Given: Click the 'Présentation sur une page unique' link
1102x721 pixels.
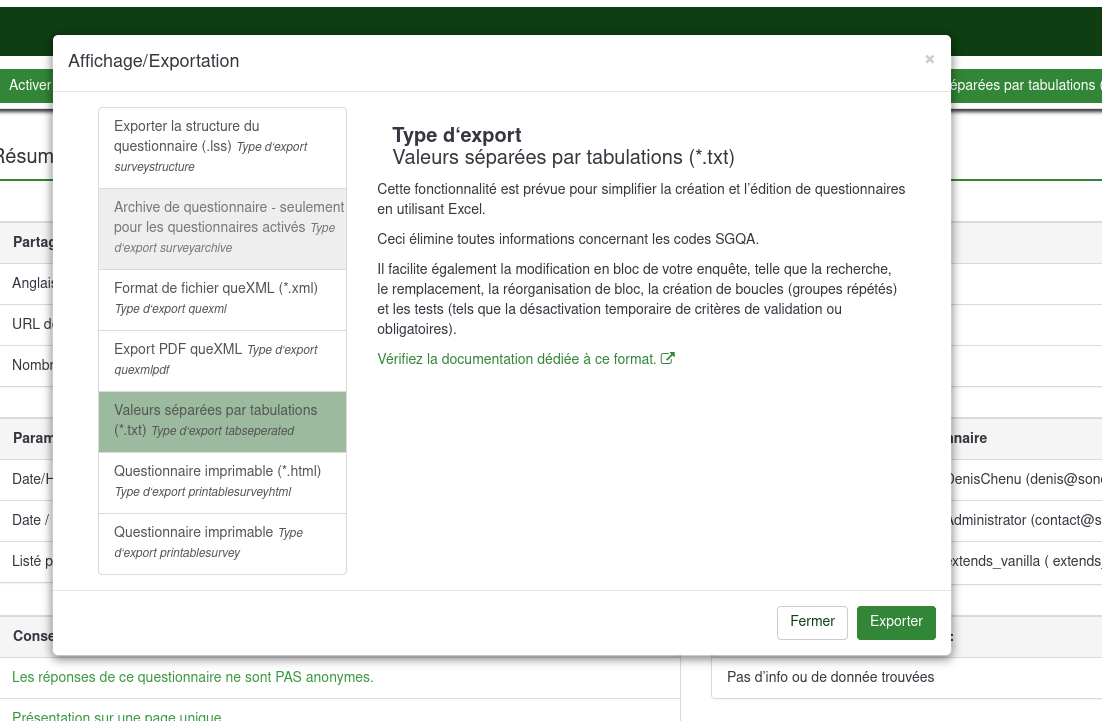Looking at the screenshot, I should pyautogui.click(x=116, y=716).
